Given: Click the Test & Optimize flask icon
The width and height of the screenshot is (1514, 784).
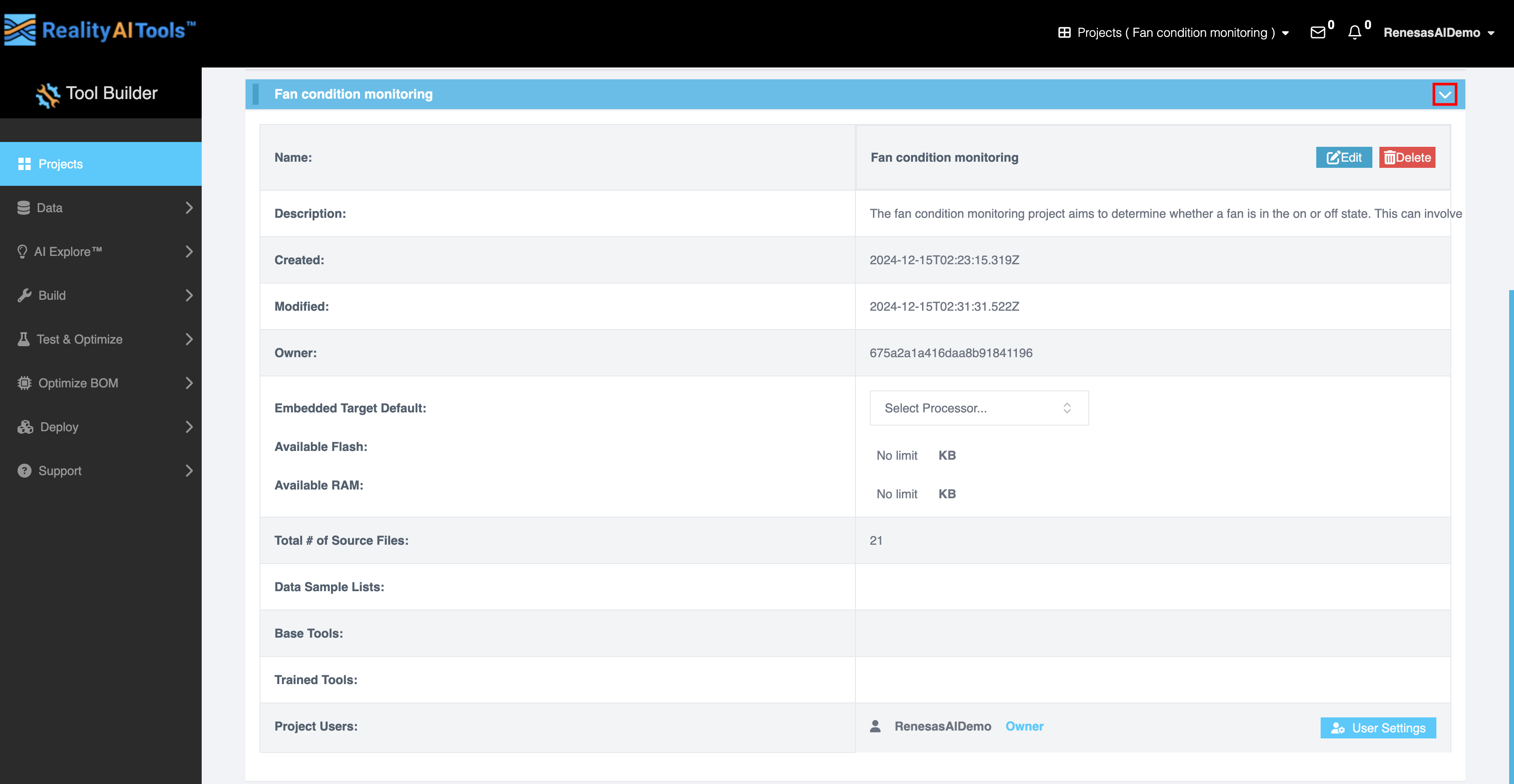Looking at the screenshot, I should (24, 339).
